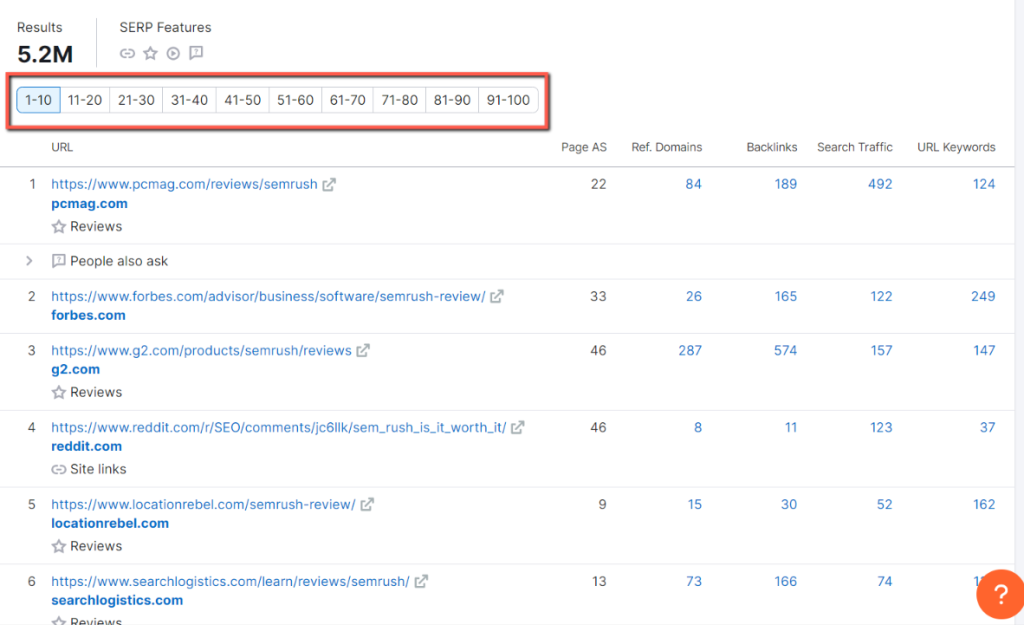Image resolution: width=1024 pixels, height=625 pixels.
Task: Select the Sitelinks SERP feature filter icon
Action: 127,53
